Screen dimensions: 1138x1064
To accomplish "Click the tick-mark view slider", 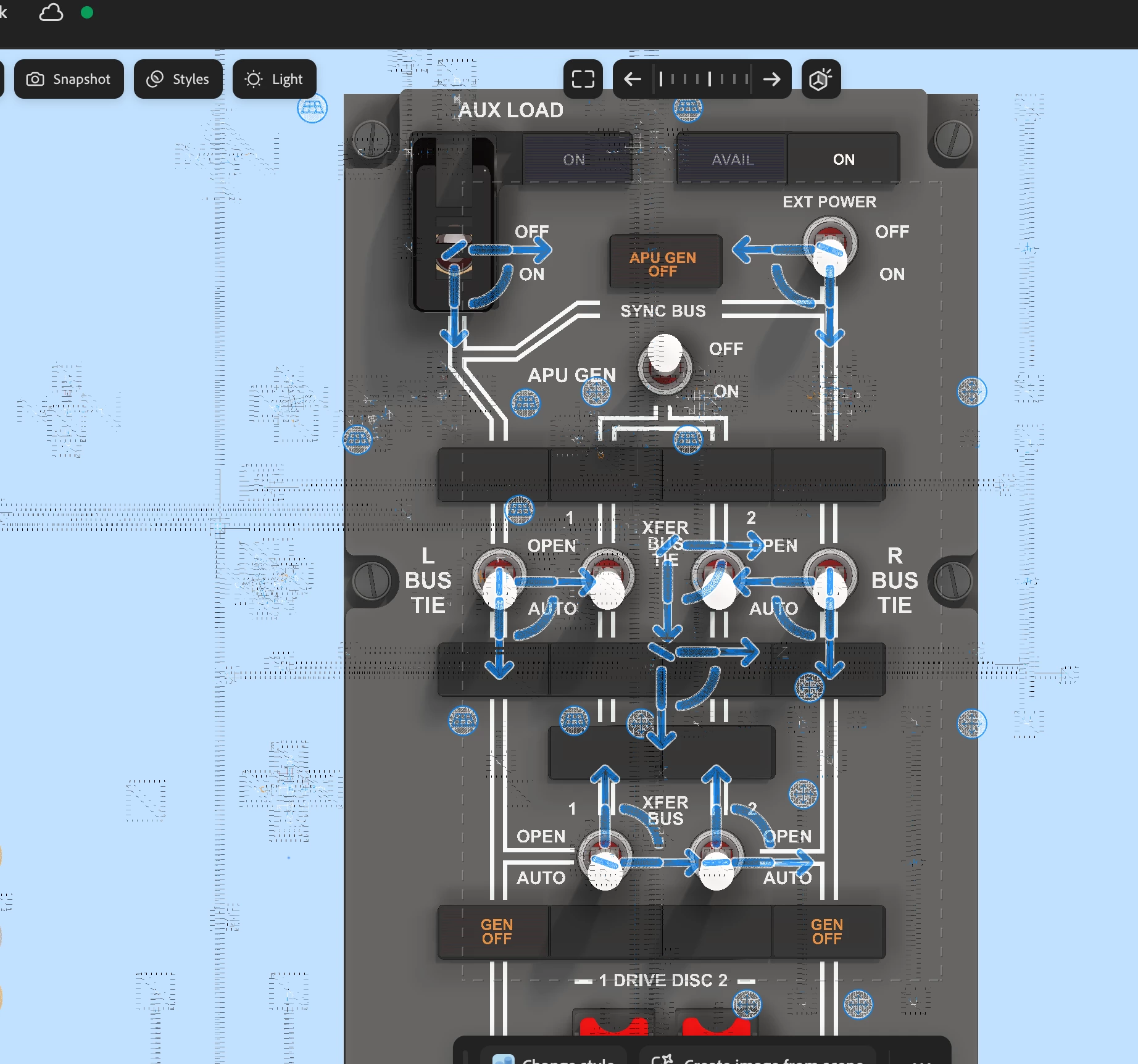I will tap(704, 79).
